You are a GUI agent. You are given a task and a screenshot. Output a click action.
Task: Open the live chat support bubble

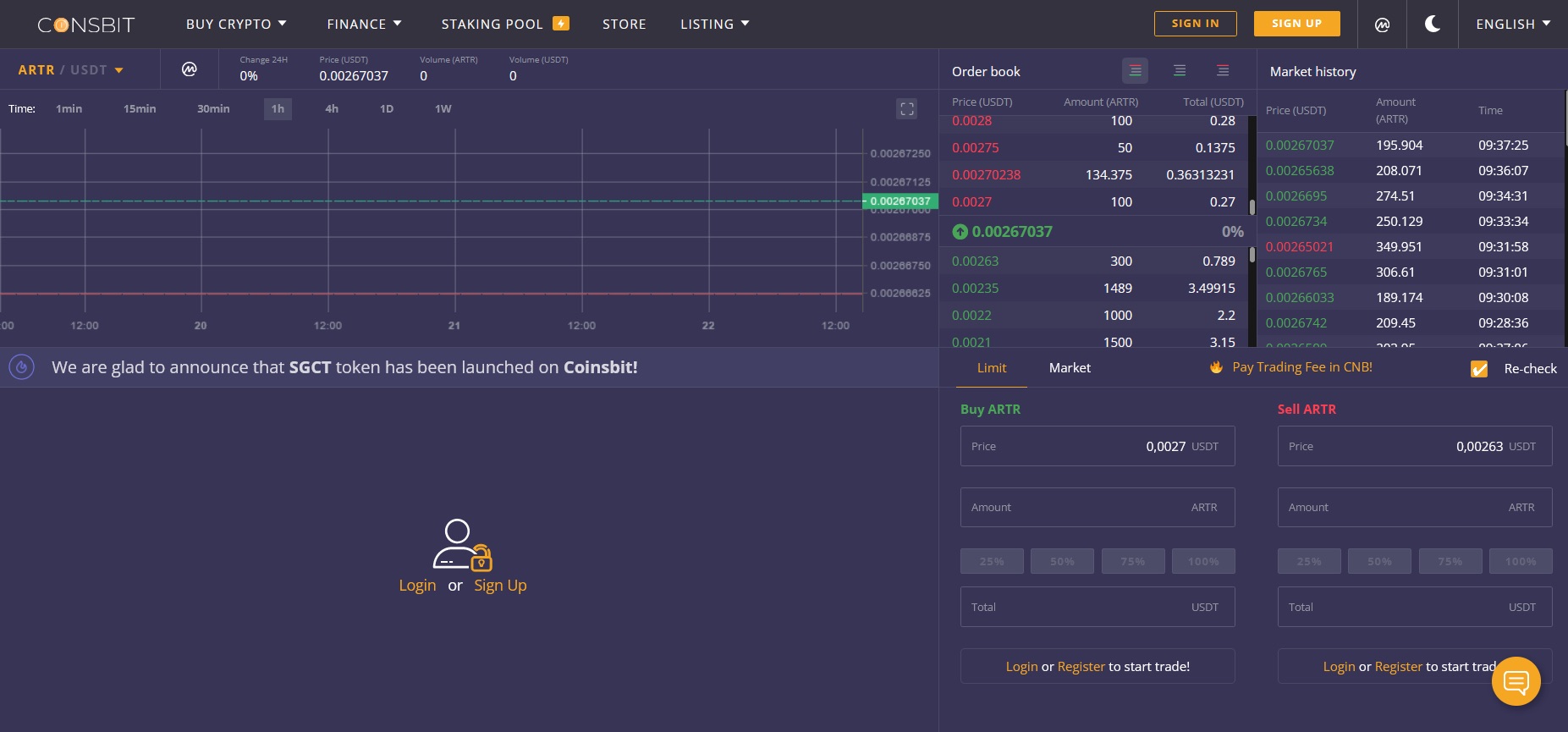(x=1516, y=681)
